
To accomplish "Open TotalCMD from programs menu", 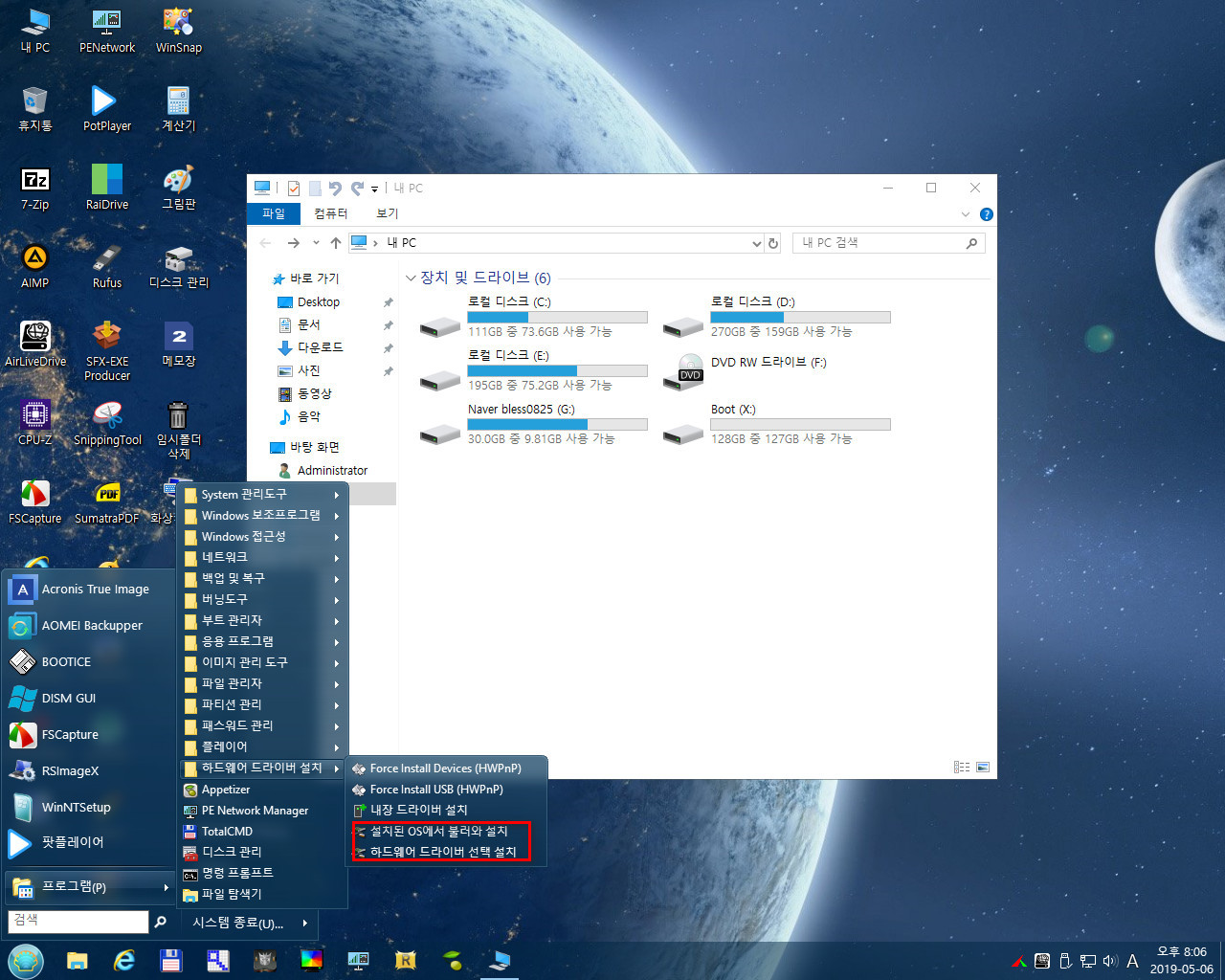I will (262, 832).
